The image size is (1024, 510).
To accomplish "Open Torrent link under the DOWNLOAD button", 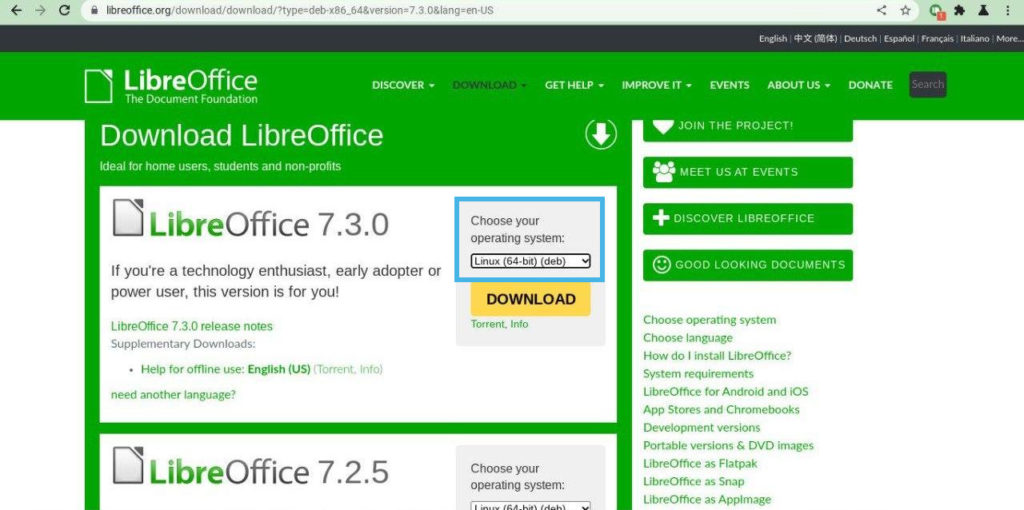I will (488, 324).
